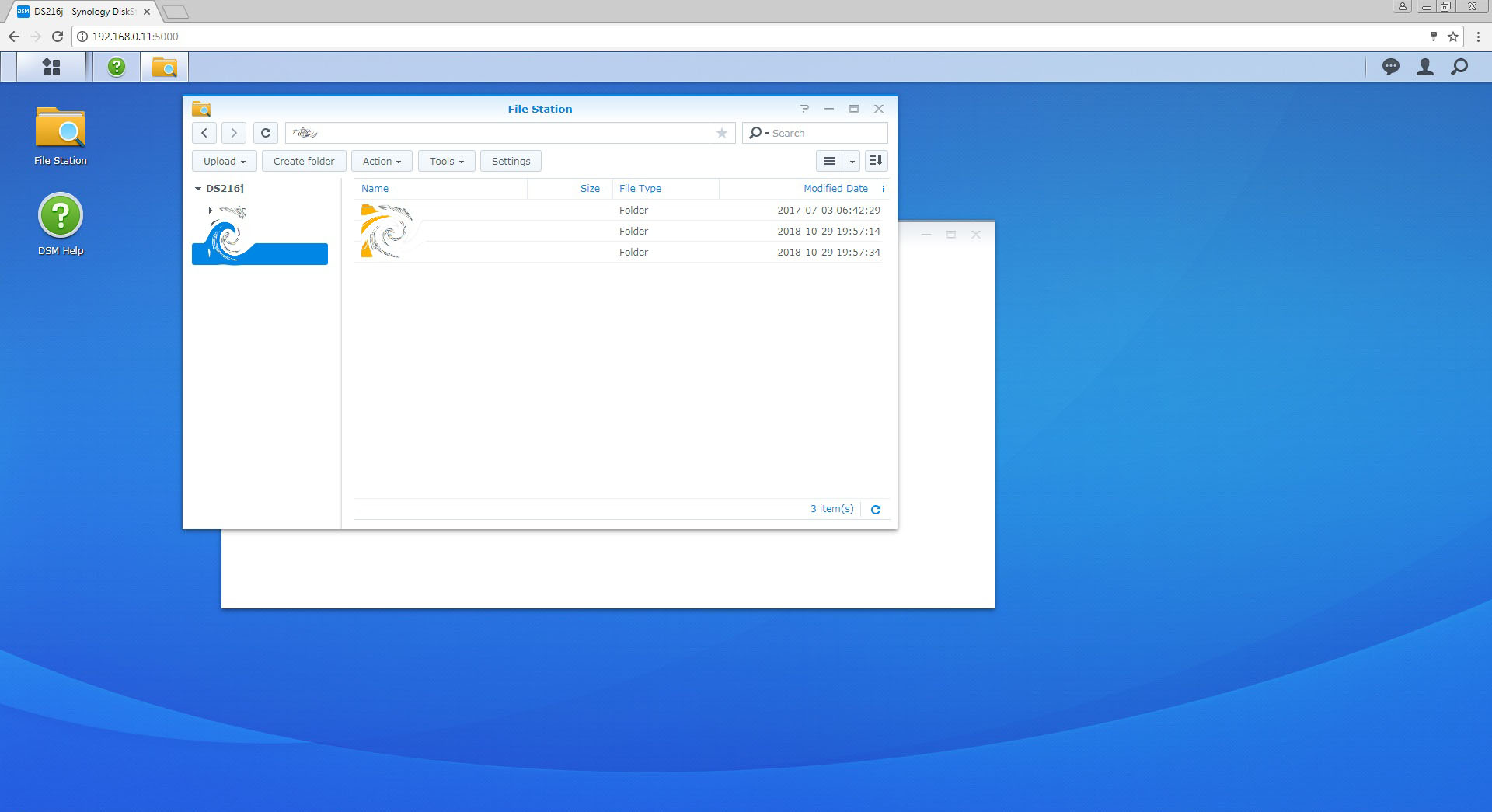Screen dimensions: 1492x812
Task: Open the DSM Help desktop shortcut
Action: [x=61, y=225]
